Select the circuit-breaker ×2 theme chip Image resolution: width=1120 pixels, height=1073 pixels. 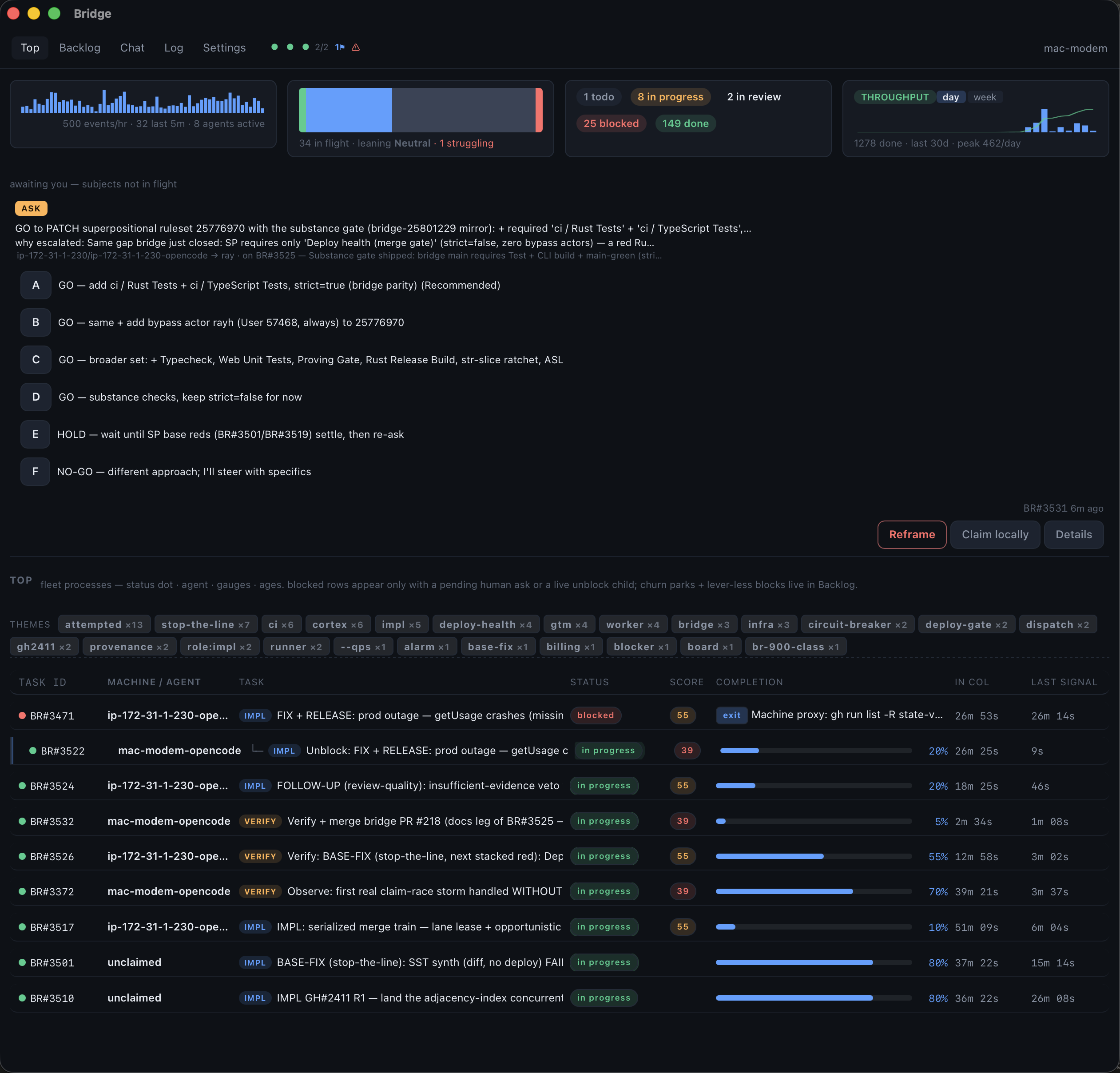pyautogui.click(x=857, y=624)
